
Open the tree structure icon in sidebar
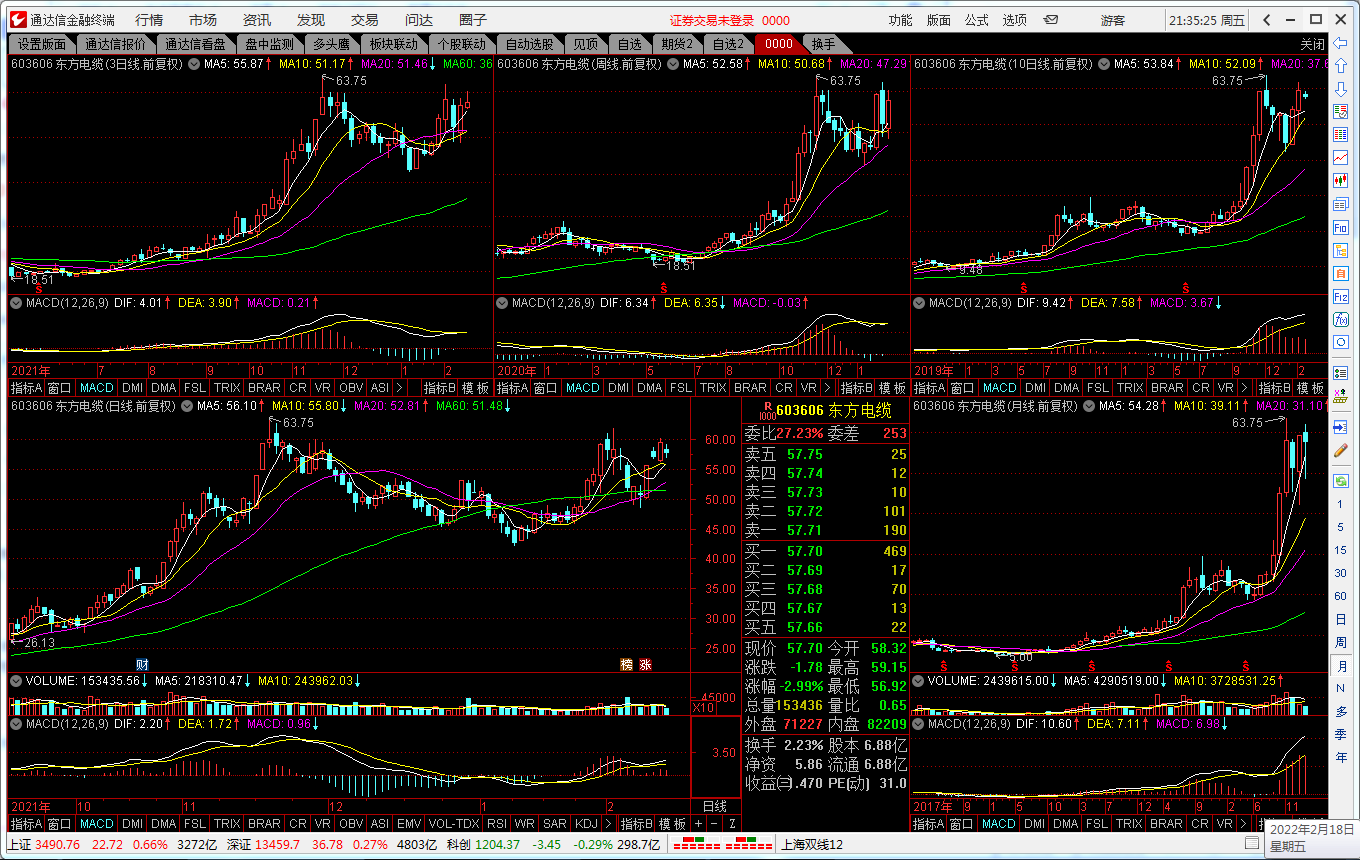[x=1341, y=251]
